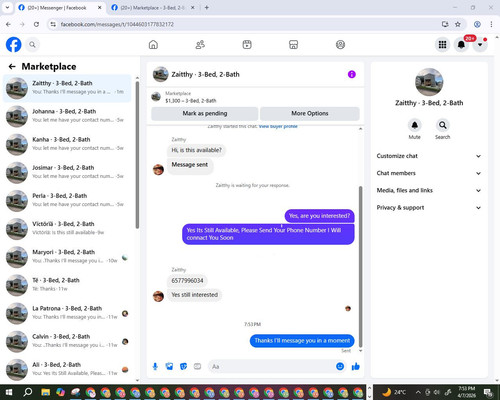Choose a sticker icon
Image resolution: width=500 pixels, height=400 pixels.
pos(183,367)
